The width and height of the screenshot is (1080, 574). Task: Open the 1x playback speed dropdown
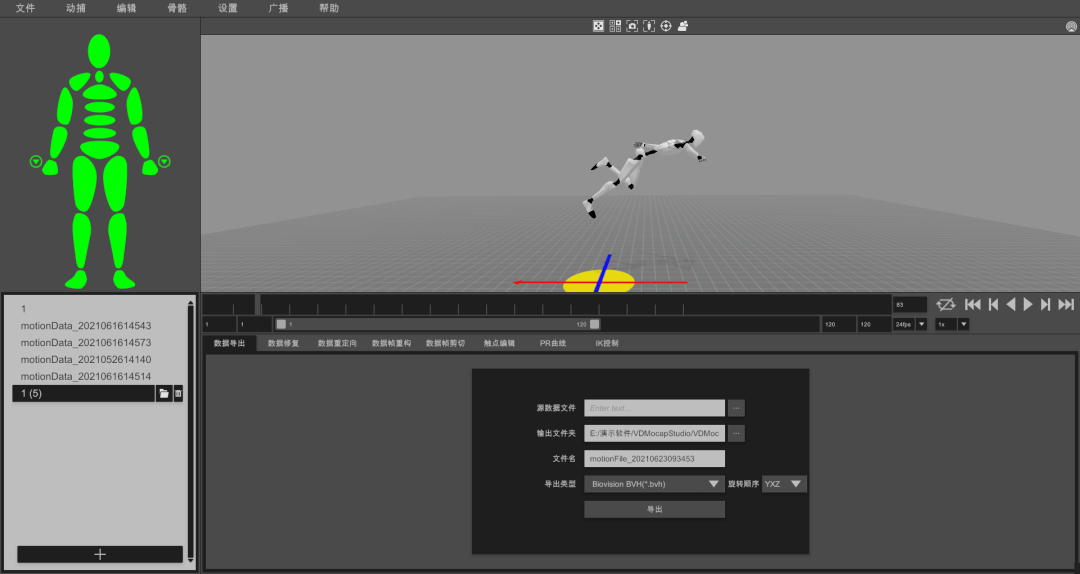coord(964,325)
